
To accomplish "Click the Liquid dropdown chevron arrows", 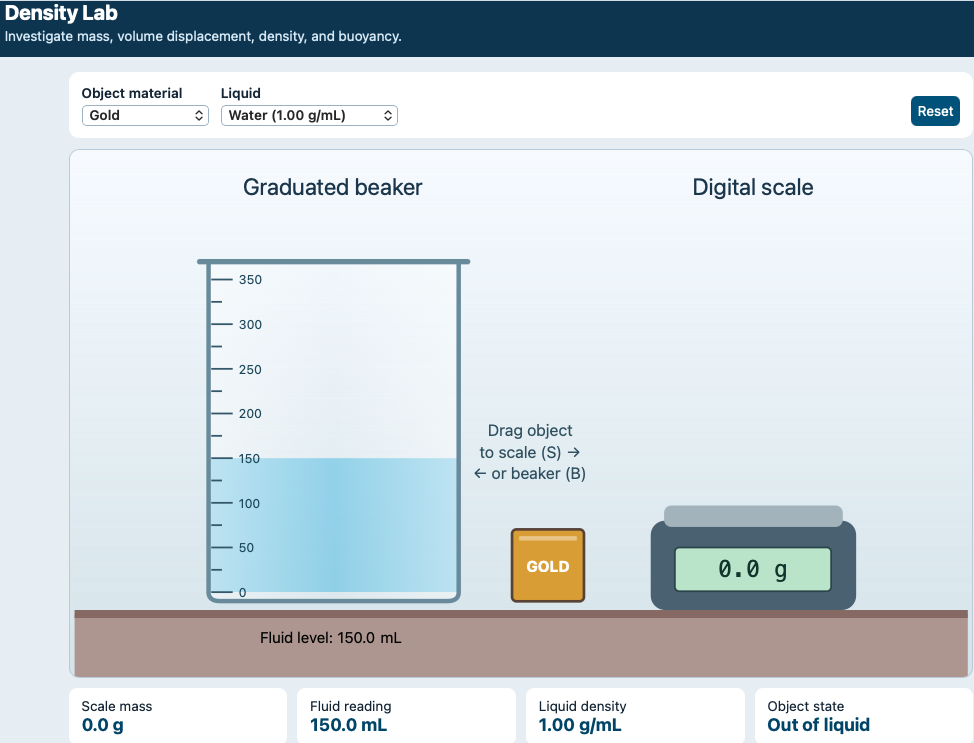I will 388,116.
